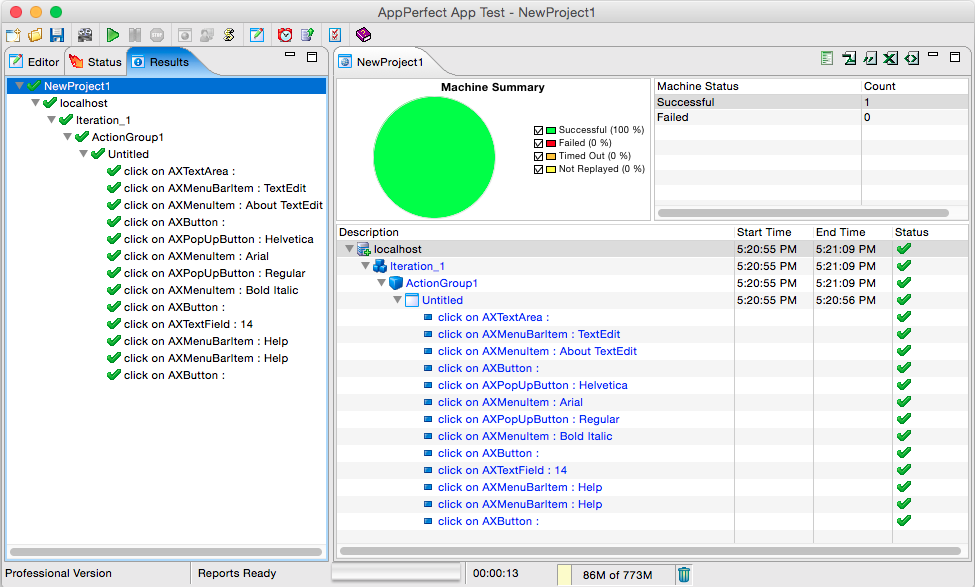Screen dimensions: 975x587
Task: Click the grayed users toolbar icon
Action: coord(207,35)
